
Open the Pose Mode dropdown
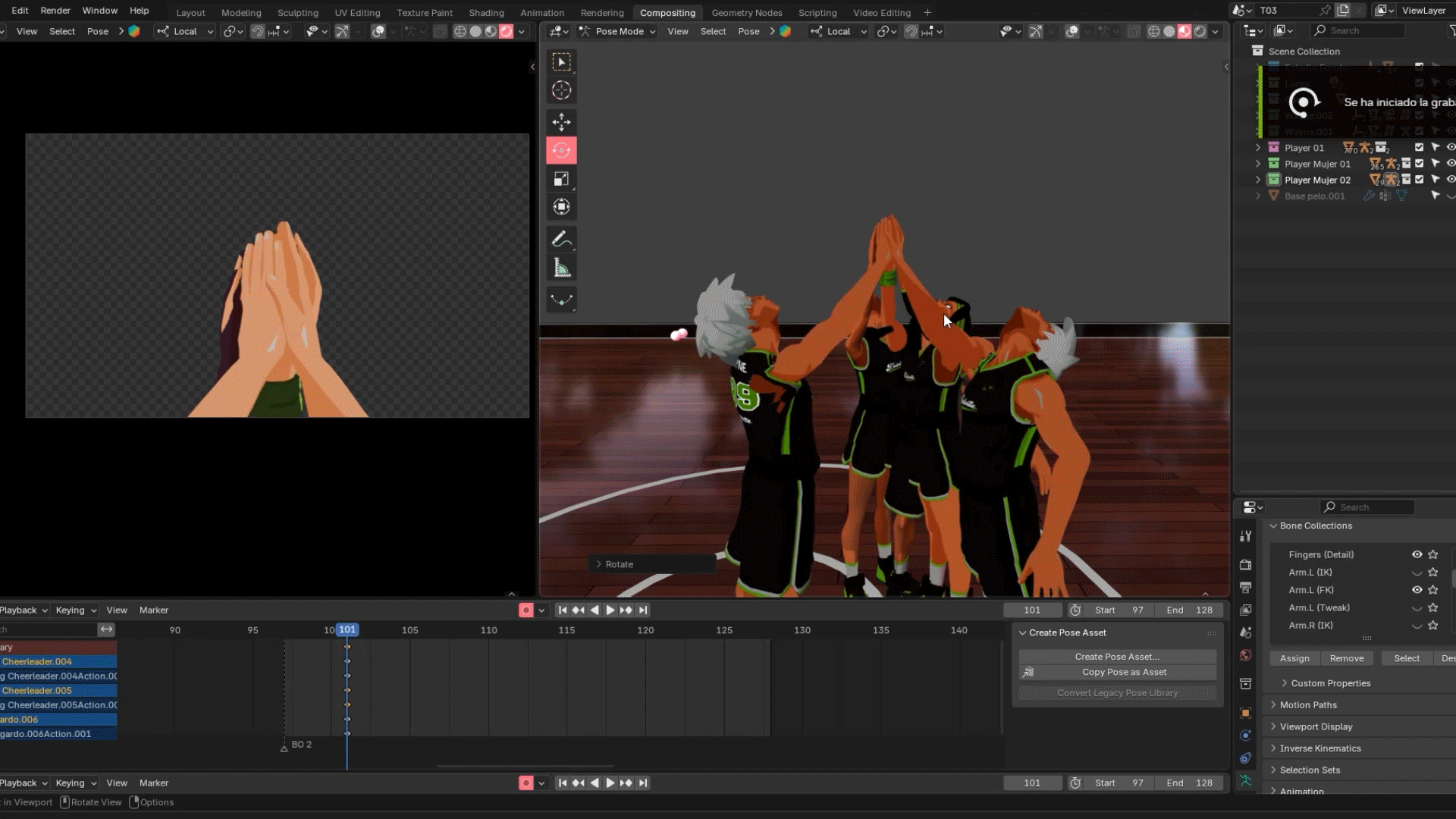618,31
